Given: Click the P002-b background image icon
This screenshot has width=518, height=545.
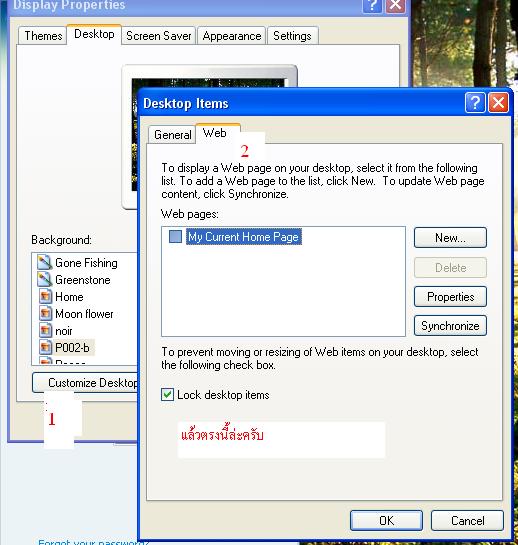Looking at the screenshot, I should pos(45,347).
